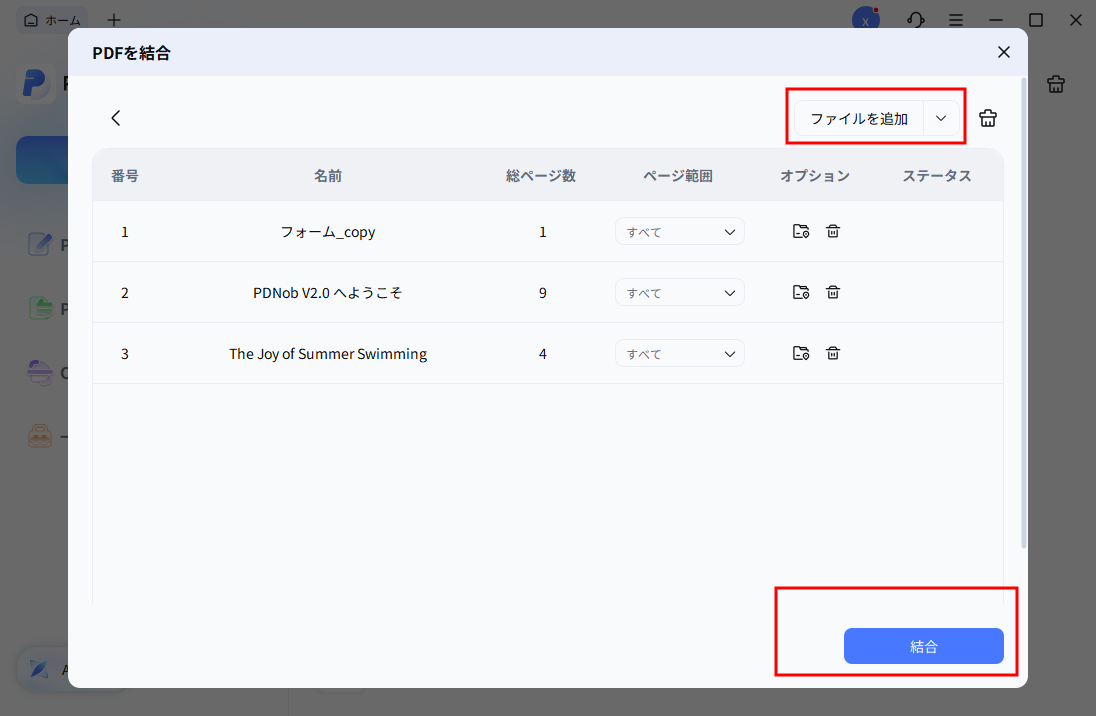Remove フォーム_copy using its trash icon
Image resolution: width=1096 pixels, height=716 pixels.
pos(833,231)
